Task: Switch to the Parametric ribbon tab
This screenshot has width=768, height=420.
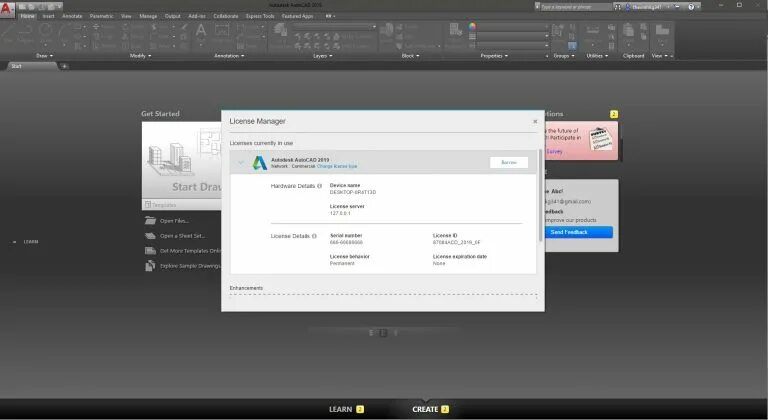Action: [x=101, y=16]
